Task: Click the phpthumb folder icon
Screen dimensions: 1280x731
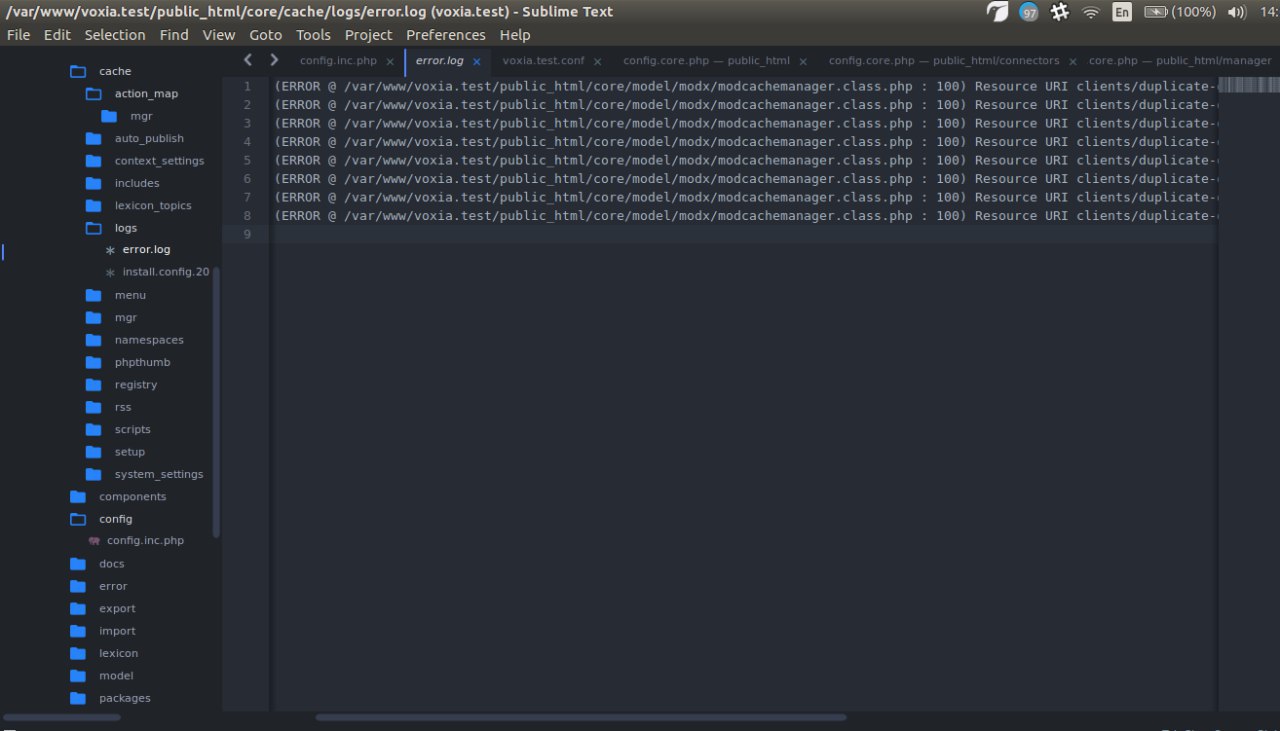Action: 94,362
